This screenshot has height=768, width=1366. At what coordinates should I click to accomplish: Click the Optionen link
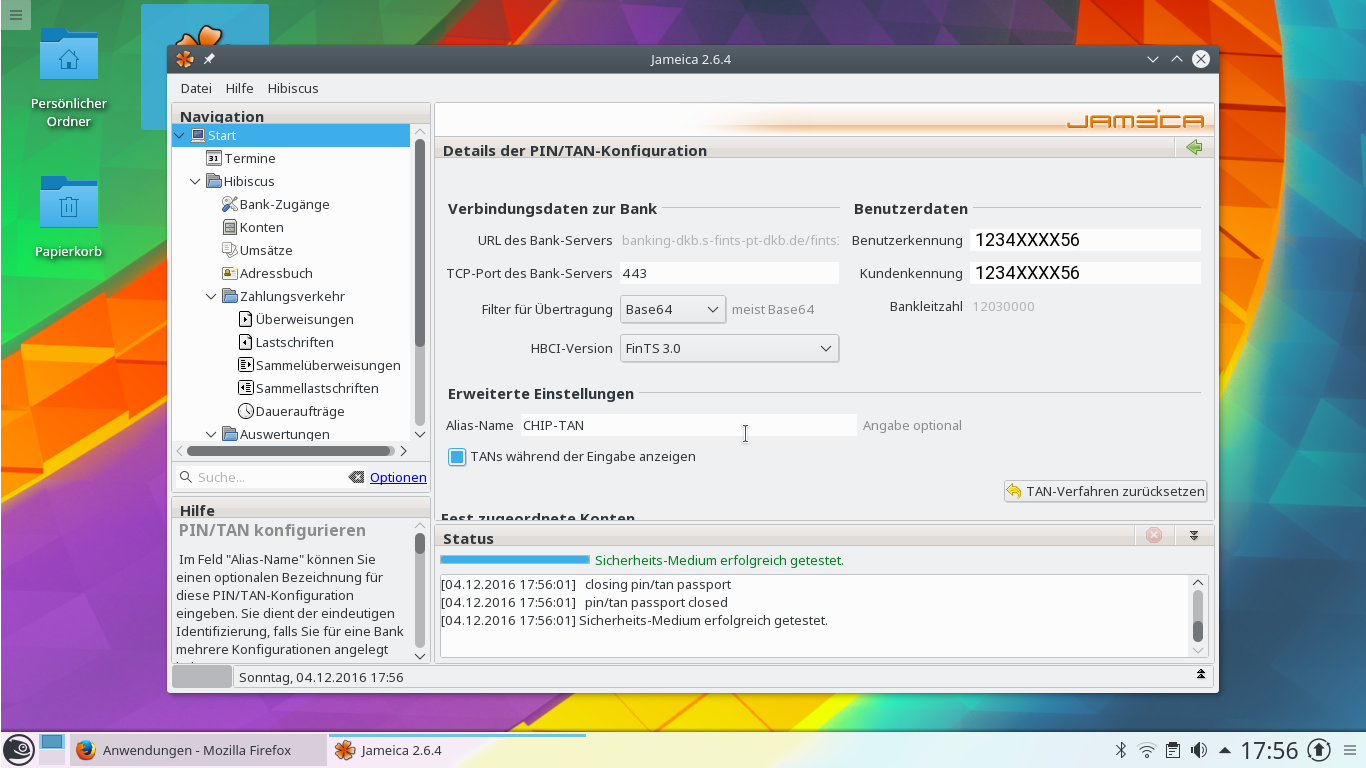tap(398, 477)
